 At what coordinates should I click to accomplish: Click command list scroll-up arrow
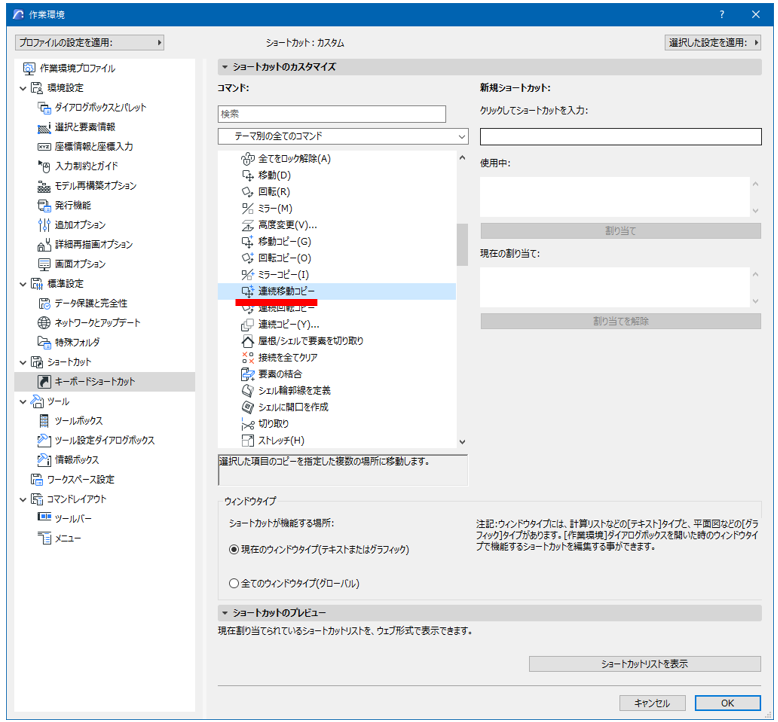coord(462,158)
